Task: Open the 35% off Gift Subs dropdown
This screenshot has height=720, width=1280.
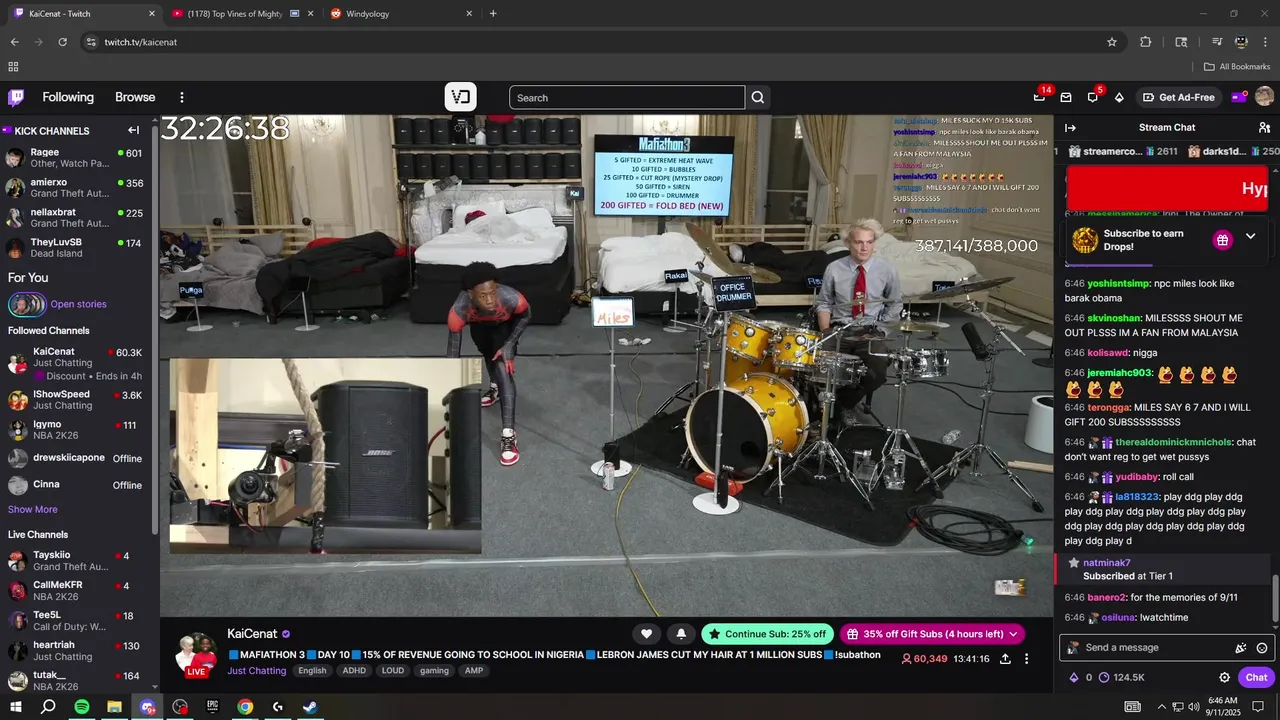Action: [x=933, y=633]
